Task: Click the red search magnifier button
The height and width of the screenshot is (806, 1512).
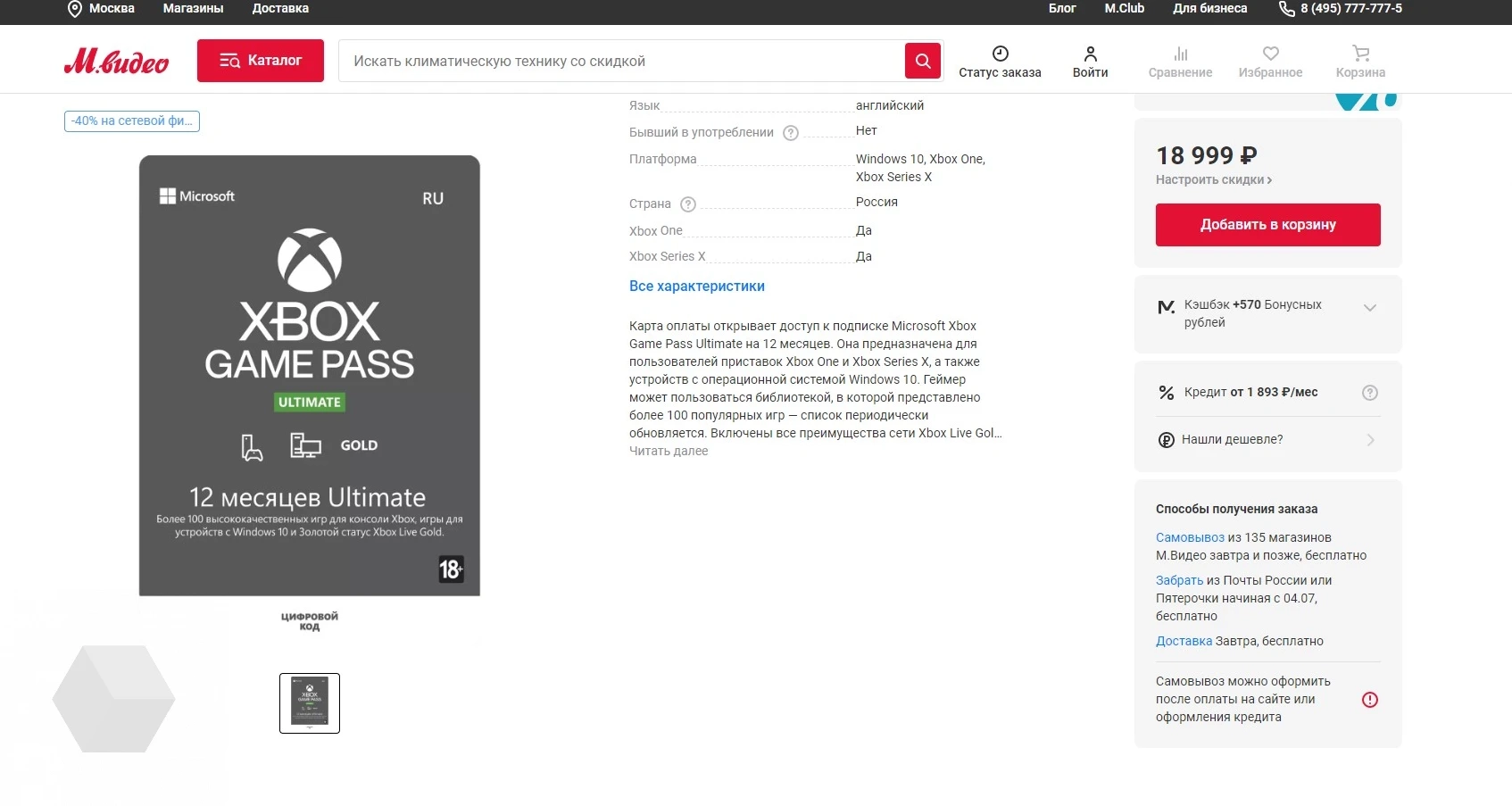Action: 923,61
